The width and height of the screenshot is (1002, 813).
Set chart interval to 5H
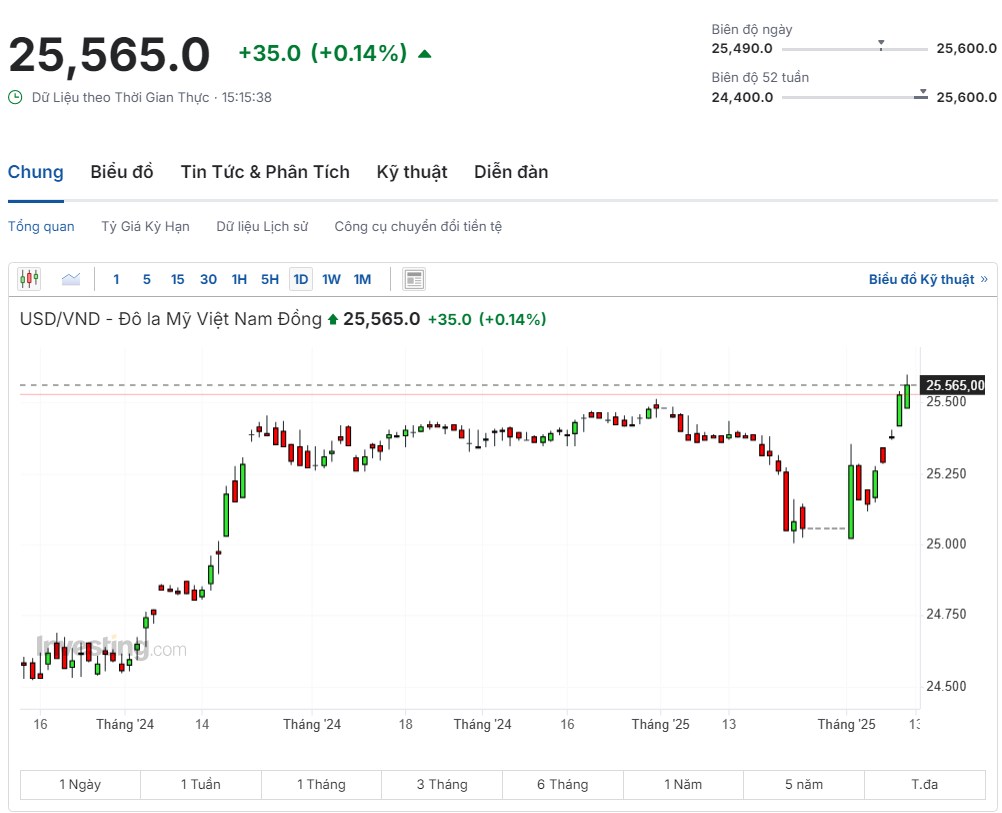point(270,279)
